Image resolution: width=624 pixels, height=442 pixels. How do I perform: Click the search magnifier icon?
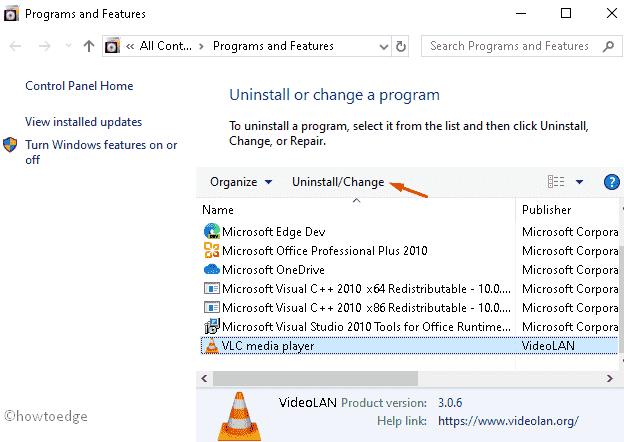[x=606, y=46]
